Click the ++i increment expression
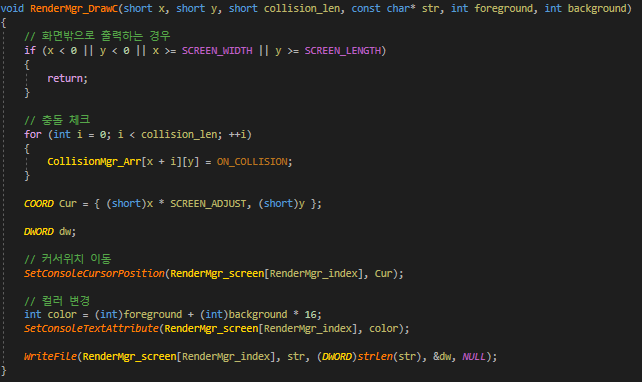 coord(237,134)
